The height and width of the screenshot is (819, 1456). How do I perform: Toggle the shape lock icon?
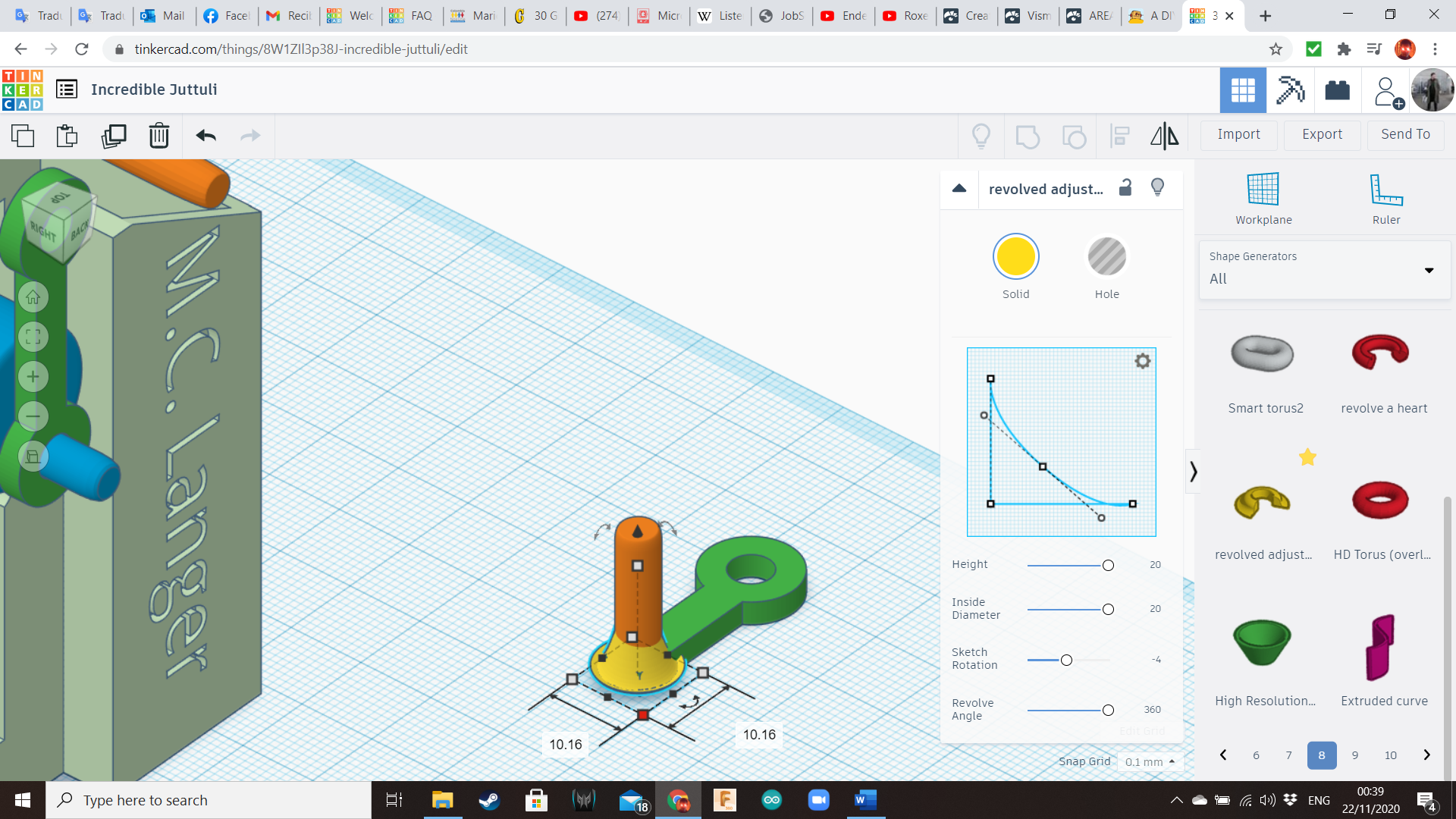pyautogui.click(x=1125, y=188)
